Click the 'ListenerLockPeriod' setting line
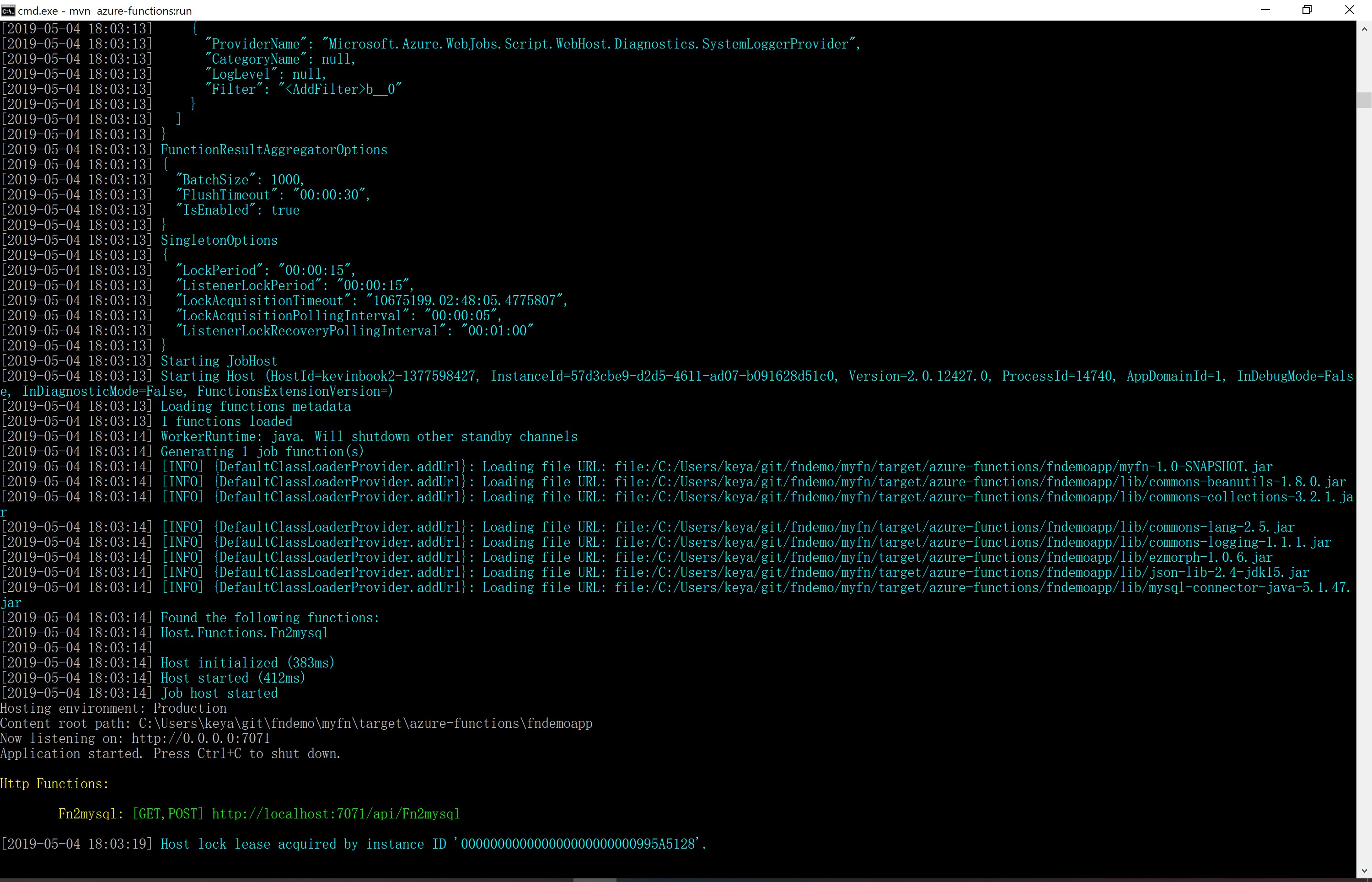Screen dimensions: 1372x882 tap(207, 285)
